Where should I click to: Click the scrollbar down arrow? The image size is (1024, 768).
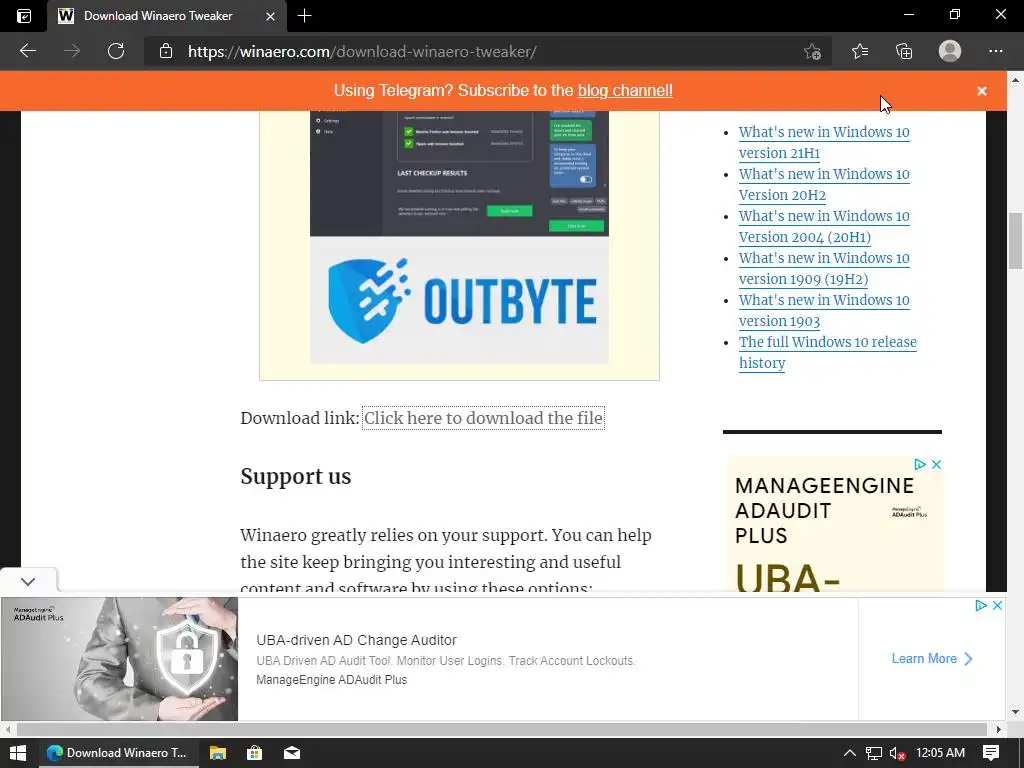tap(1016, 712)
